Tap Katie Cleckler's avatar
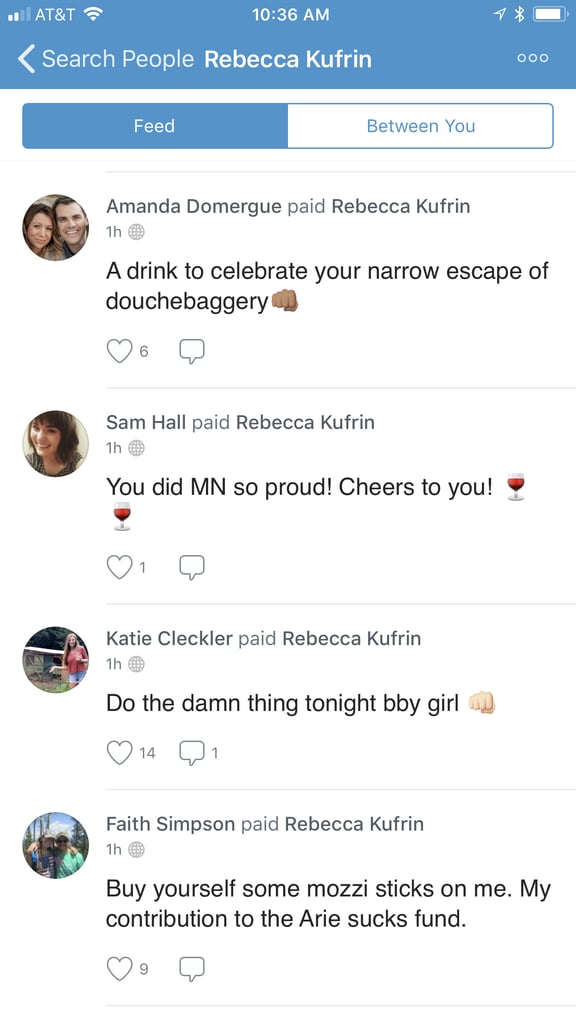Screen dimensions: 576x1024 pyautogui.click(x=56, y=660)
